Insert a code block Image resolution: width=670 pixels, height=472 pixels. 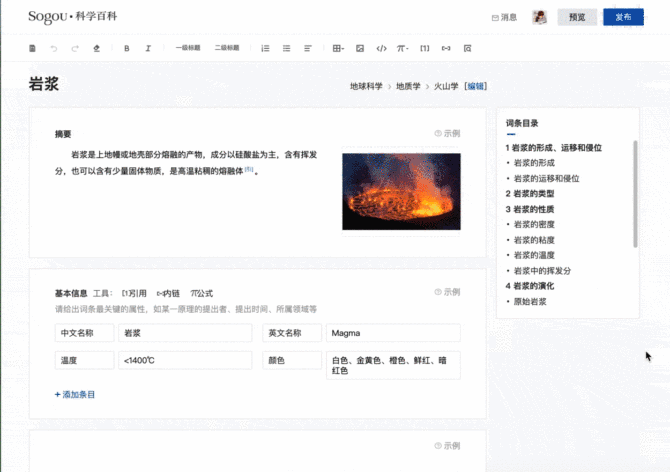pos(381,48)
